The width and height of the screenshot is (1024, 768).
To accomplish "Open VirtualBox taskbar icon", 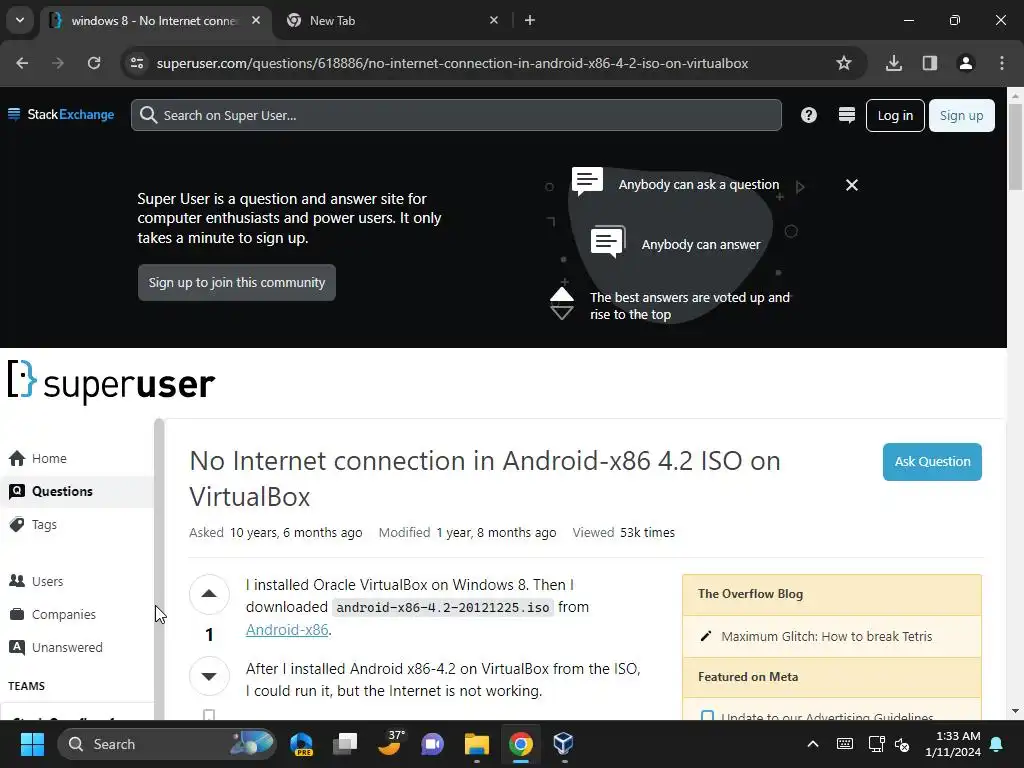I will click(x=563, y=743).
